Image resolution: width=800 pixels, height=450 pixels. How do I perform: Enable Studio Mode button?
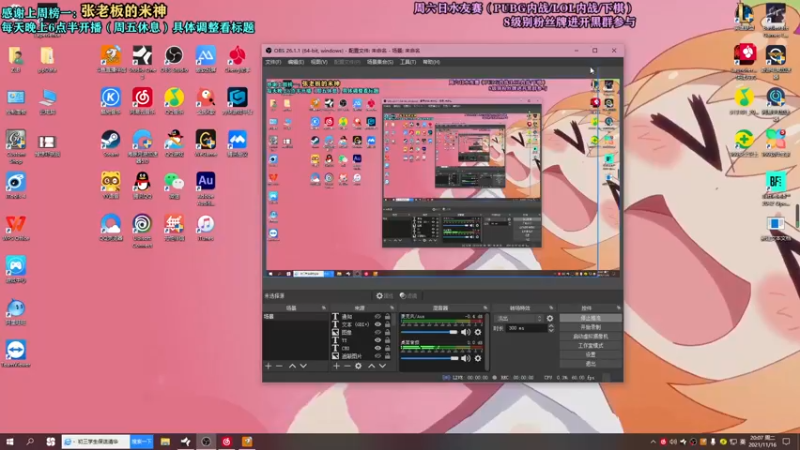[x=590, y=345]
